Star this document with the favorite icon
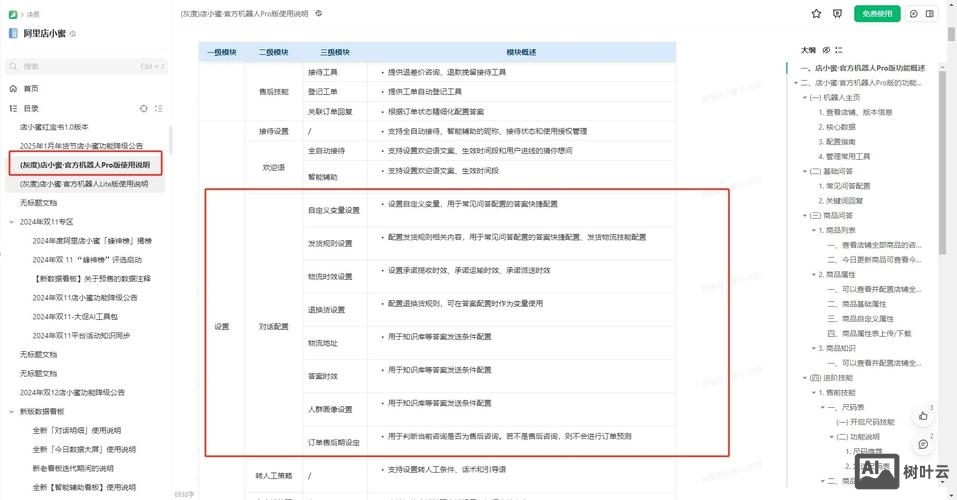Image resolution: width=957 pixels, height=500 pixels. coord(816,13)
